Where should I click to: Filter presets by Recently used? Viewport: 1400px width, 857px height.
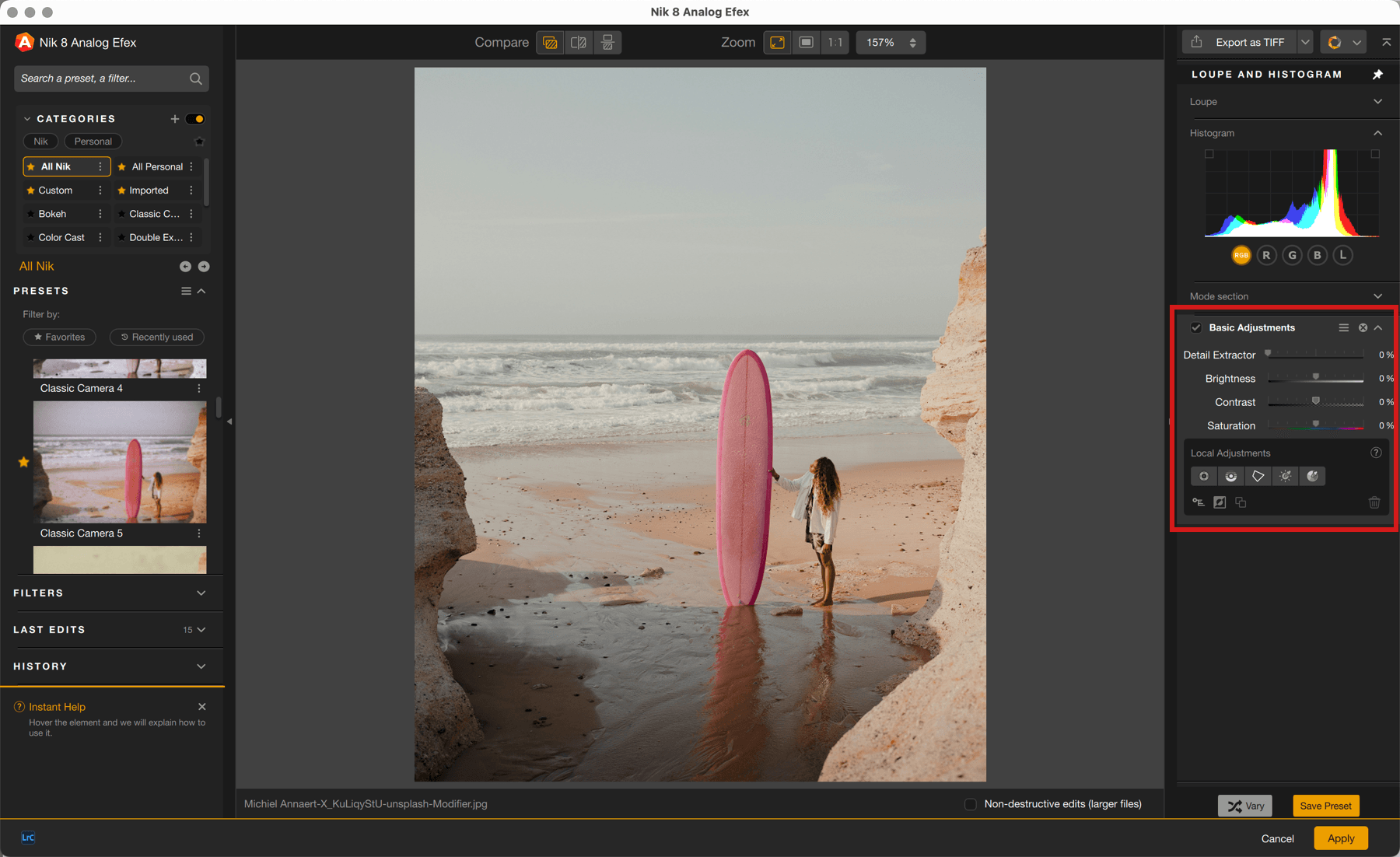[156, 337]
